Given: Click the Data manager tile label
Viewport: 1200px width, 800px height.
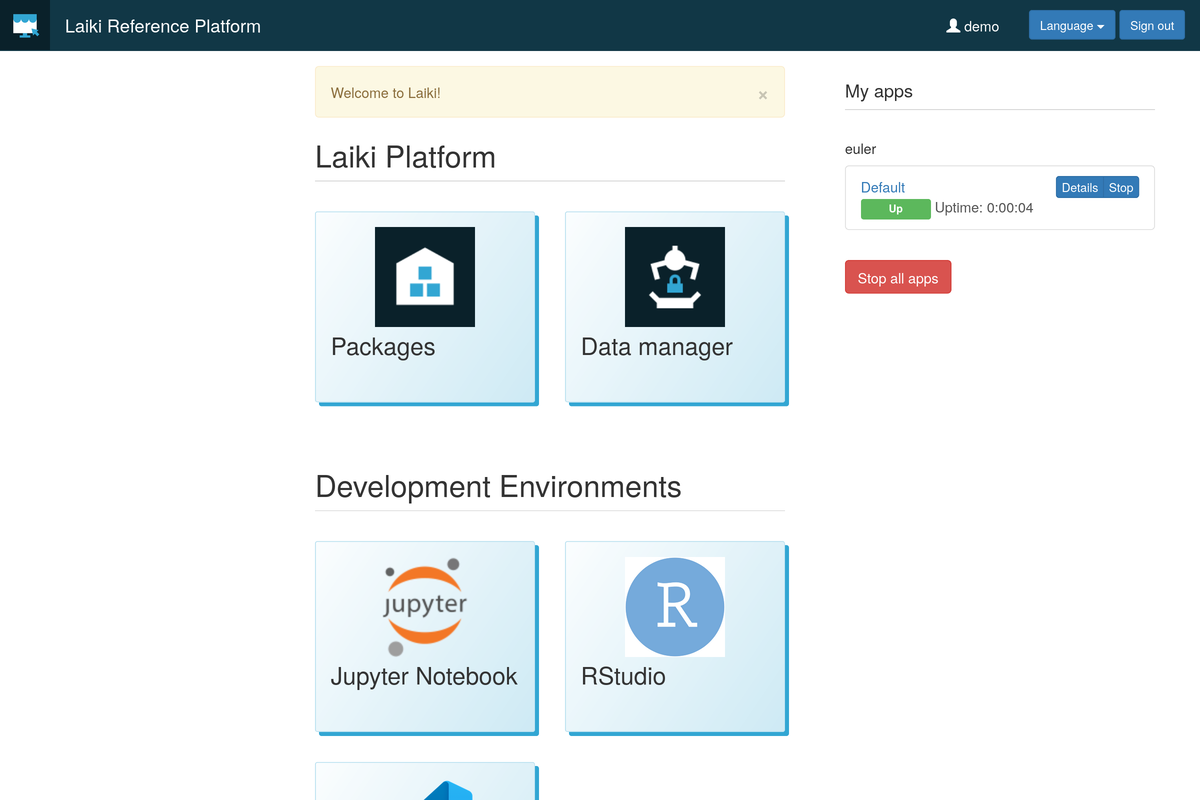Looking at the screenshot, I should [x=657, y=347].
